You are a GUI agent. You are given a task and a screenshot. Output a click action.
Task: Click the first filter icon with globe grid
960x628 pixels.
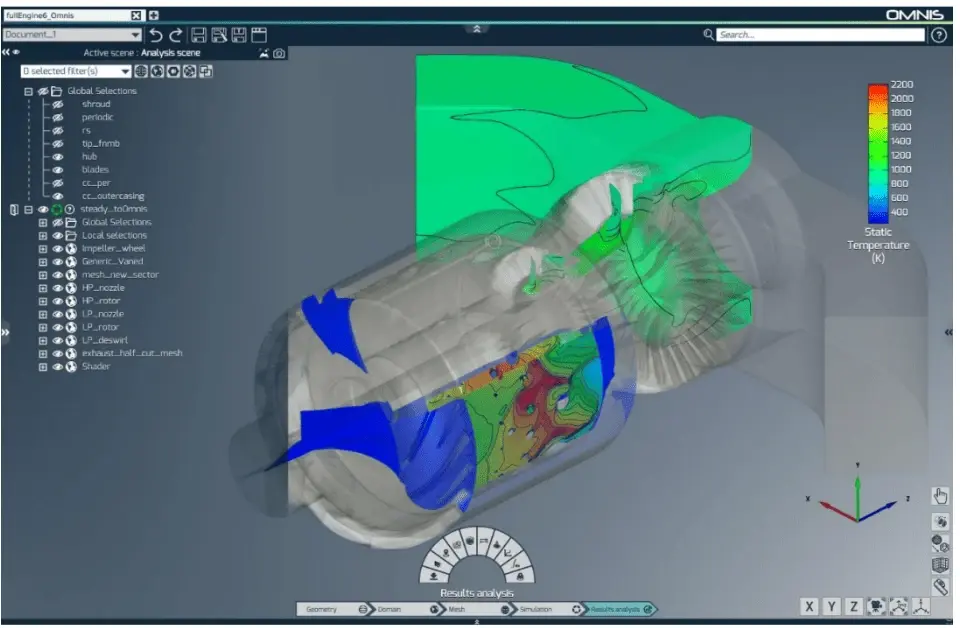(x=141, y=71)
